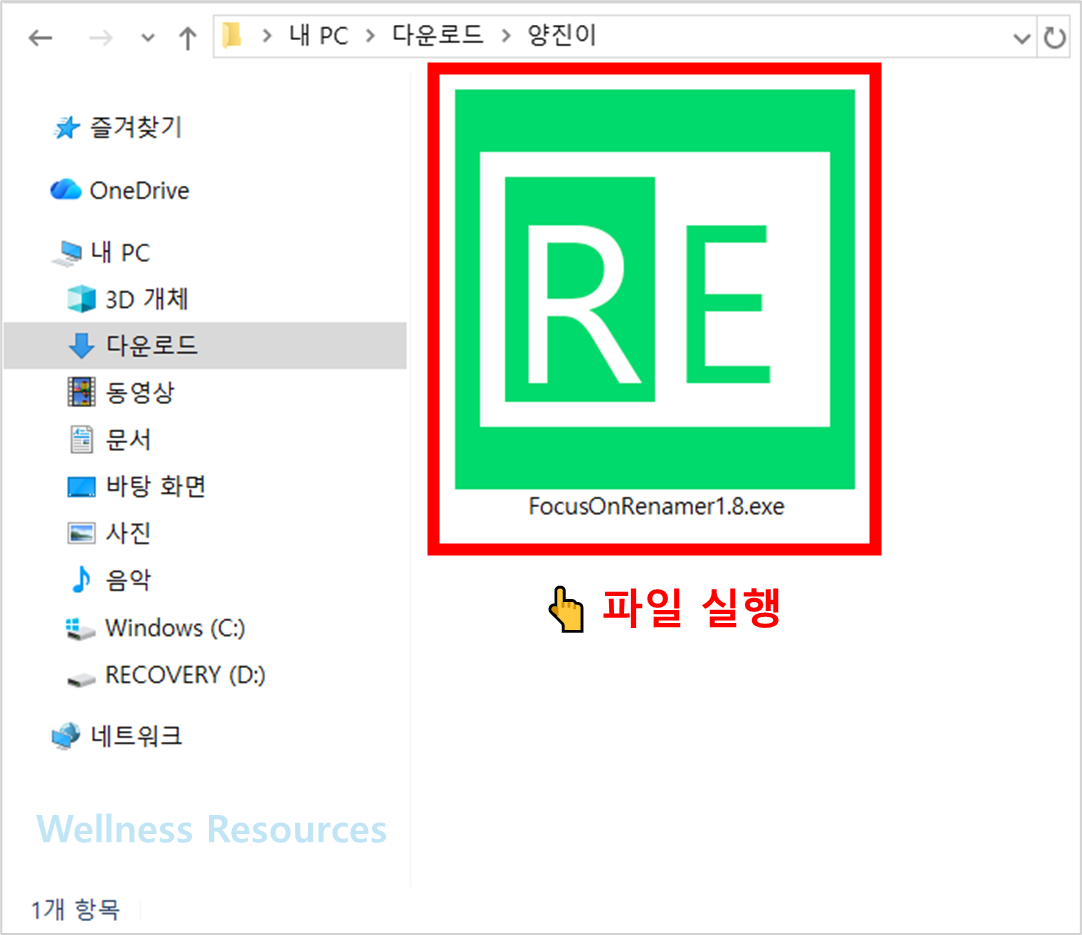Open 음악 folder
Viewport: 1082px width, 935px height.
[128, 580]
